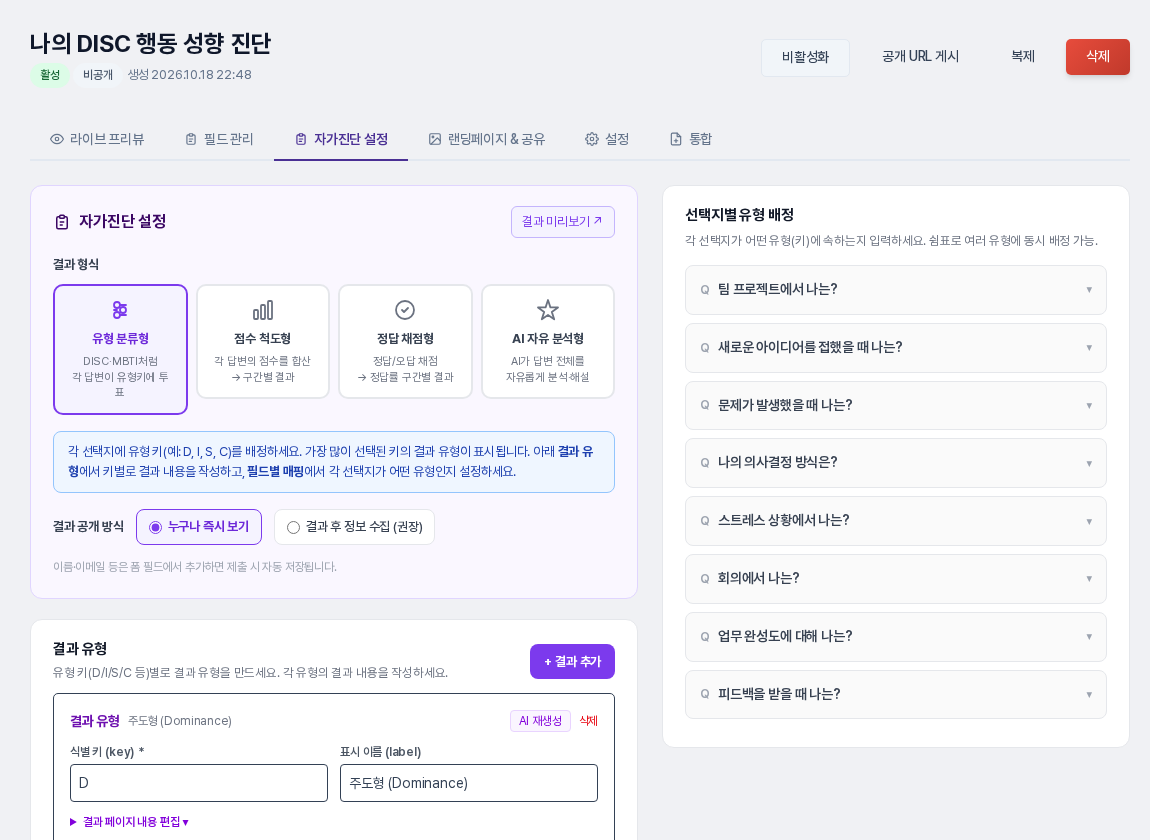Click the 표시 이름 (label) input field
Viewport: 1150px width, 840px height.
click(469, 784)
